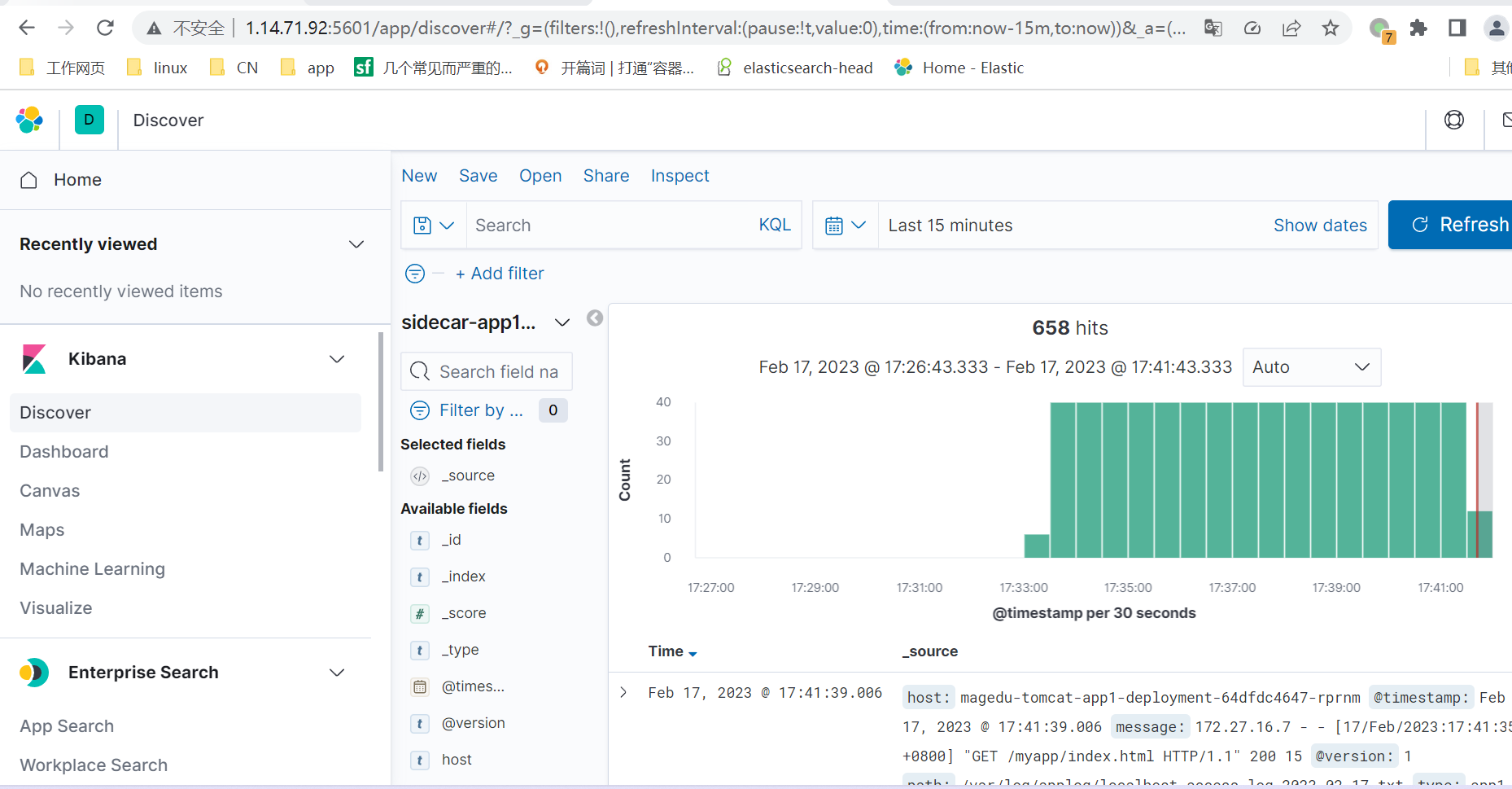
Task: Go to Dashboard in Kibana nav
Action: [x=64, y=452]
